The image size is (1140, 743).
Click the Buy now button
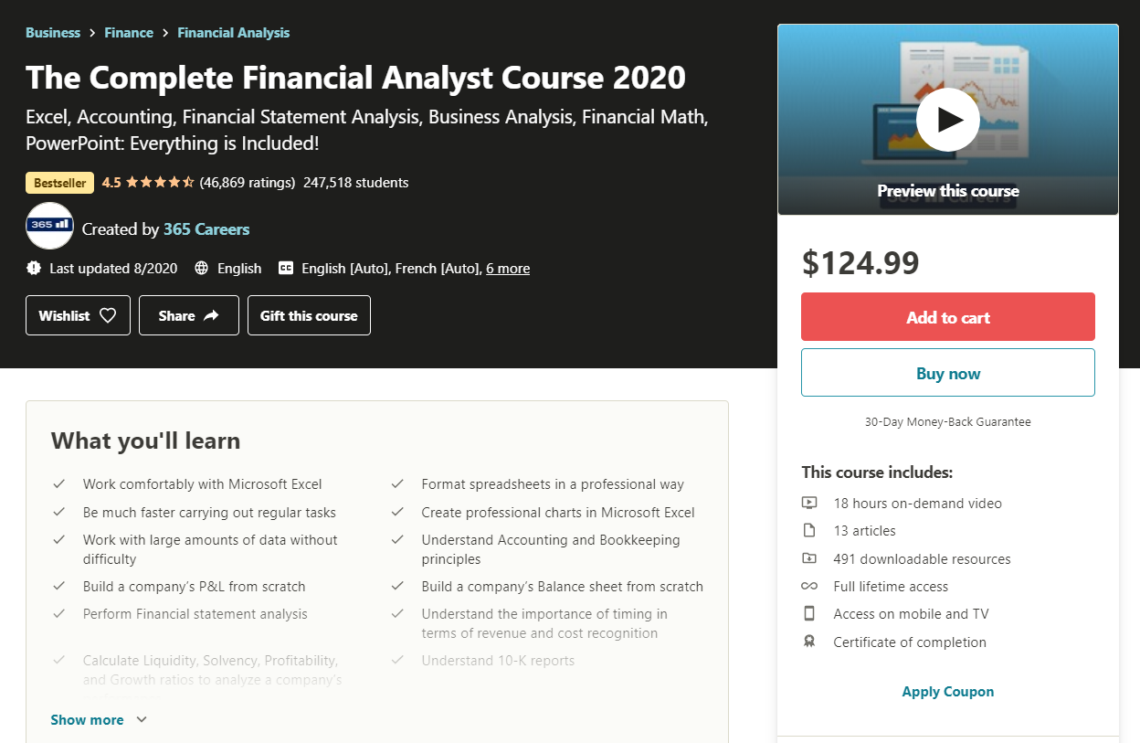pos(947,372)
